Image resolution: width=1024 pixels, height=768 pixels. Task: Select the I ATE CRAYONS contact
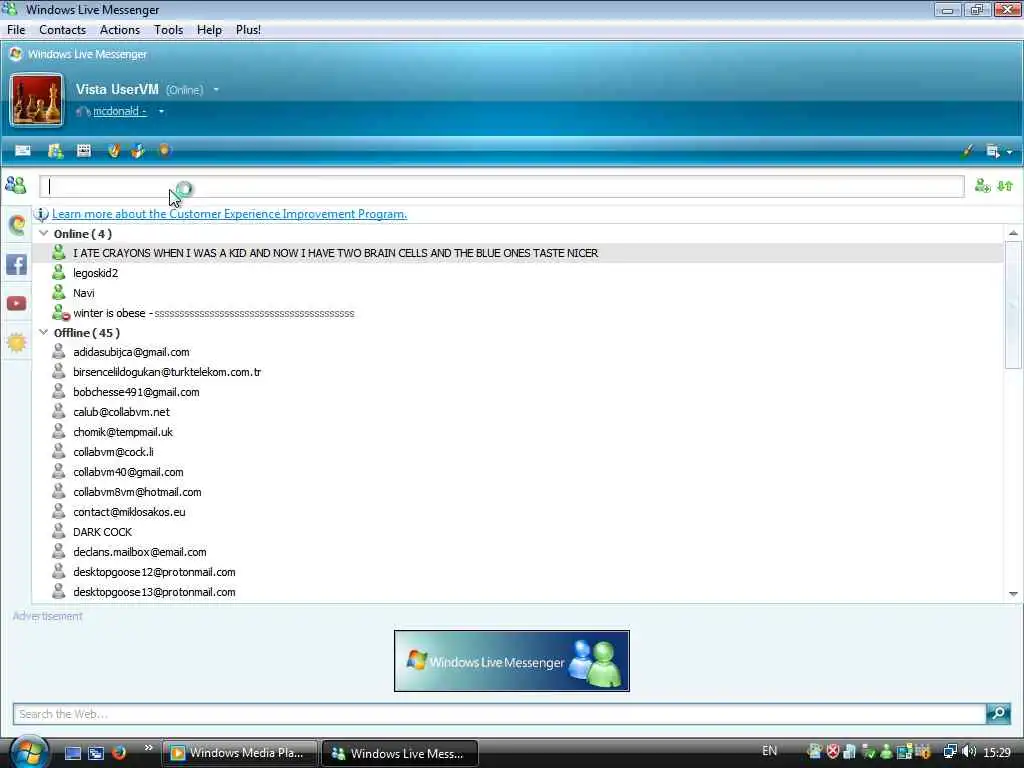(x=518, y=253)
